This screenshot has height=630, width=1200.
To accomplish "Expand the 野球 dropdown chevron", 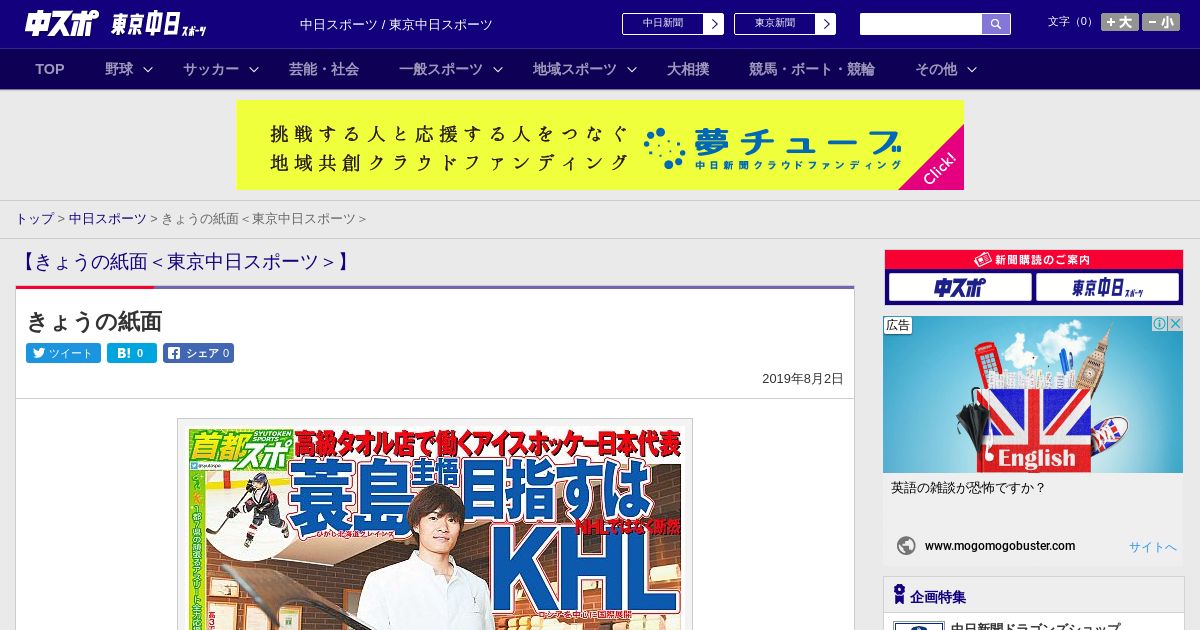I will coord(148,69).
